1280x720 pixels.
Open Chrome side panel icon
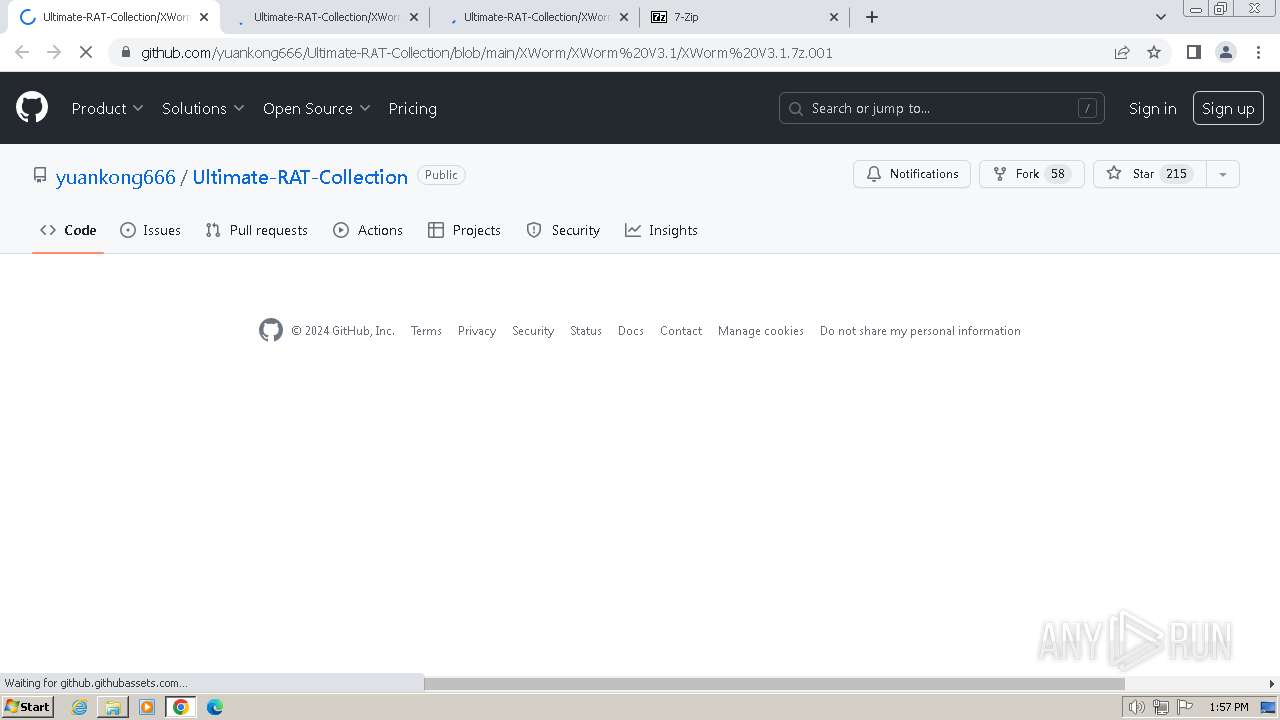pyautogui.click(x=1193, y=52)
